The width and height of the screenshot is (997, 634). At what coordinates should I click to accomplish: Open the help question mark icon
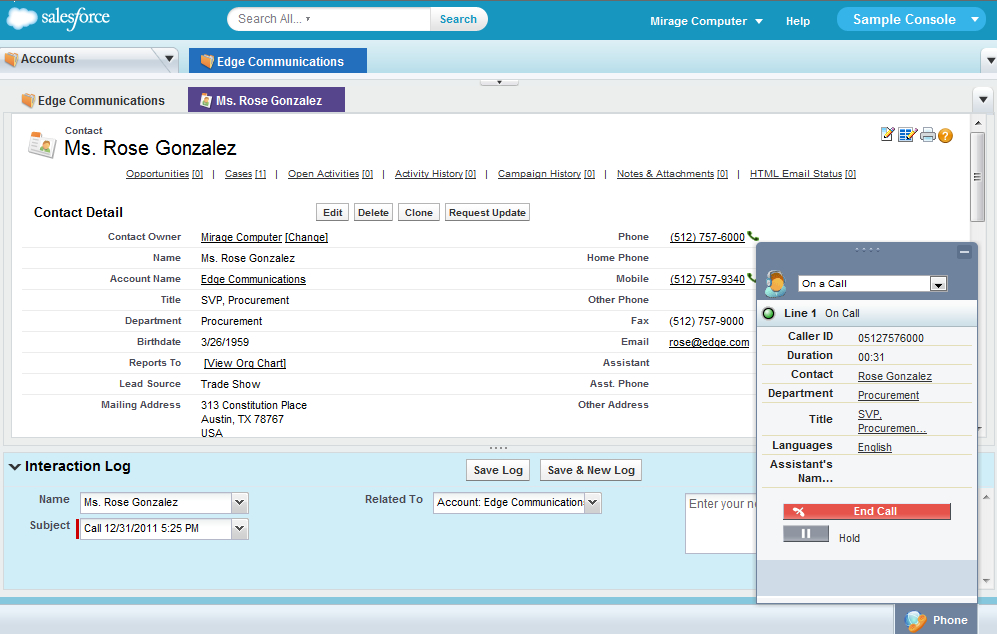click(945, 135)
